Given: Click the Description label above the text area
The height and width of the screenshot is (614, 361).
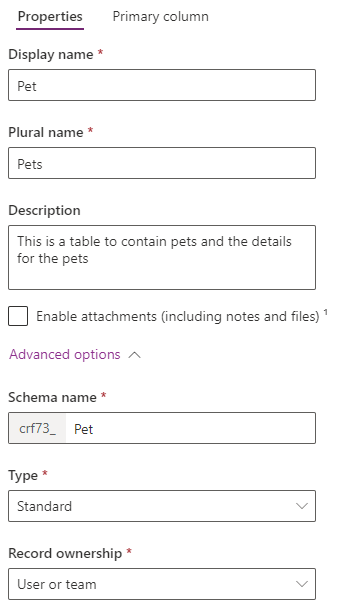Looking at the screenshot, I should 44,211.
